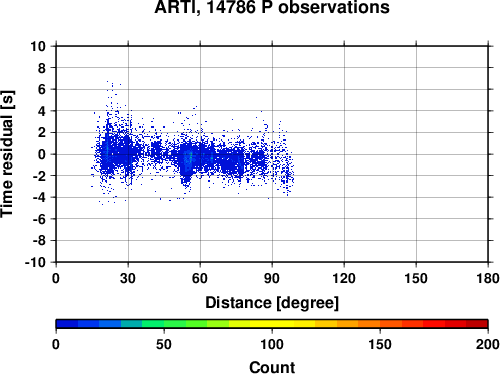Screen dimensions: 500x374
Task: Click the dark red end of the colorbar
Action: [x=477, y=324]
